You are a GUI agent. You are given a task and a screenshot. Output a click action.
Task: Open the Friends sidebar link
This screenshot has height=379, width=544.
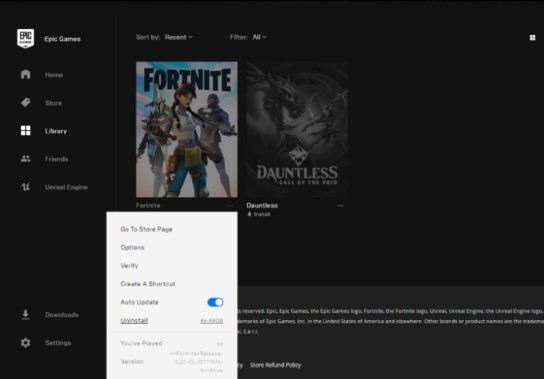point(57,159)
